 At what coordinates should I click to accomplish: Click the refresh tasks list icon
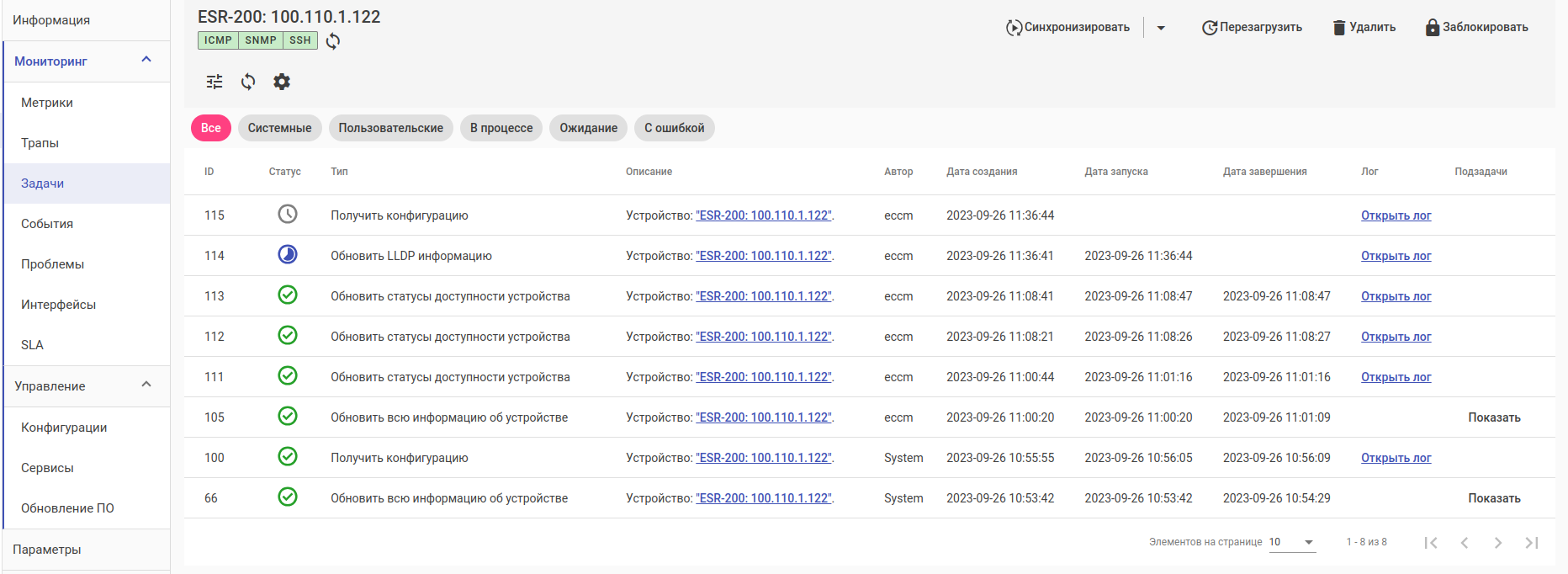point(248,82)
